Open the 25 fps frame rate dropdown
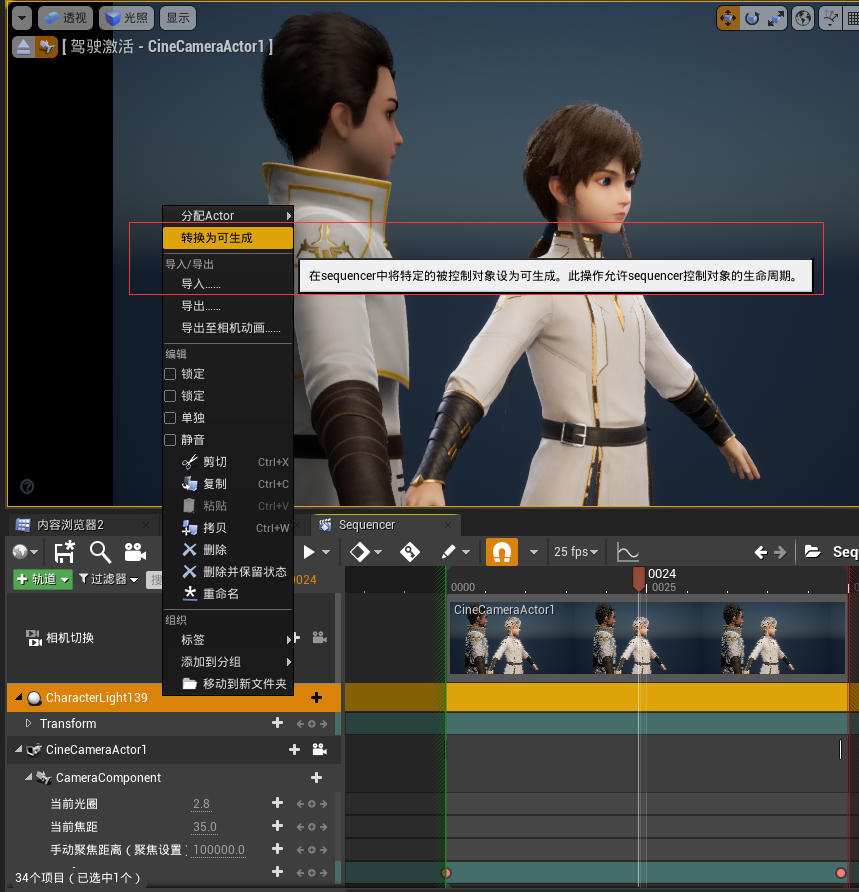859x892 pixels. tap(576, 552)
